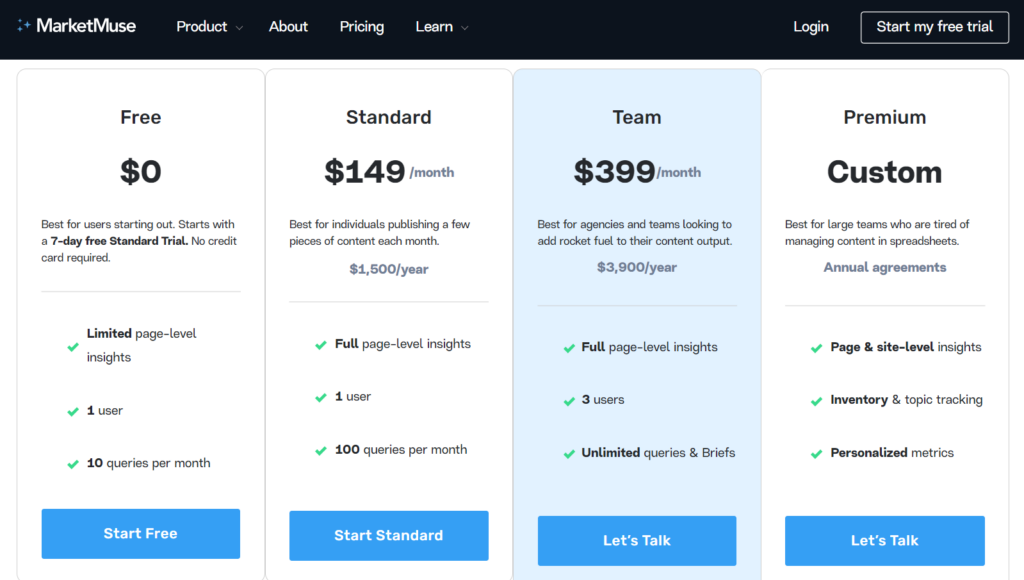Image resolution: width=1024 pixels, height=580 pixels.
Task: Click checkmark beside Standard Full page-level insights
Action: tap(321, 345)
